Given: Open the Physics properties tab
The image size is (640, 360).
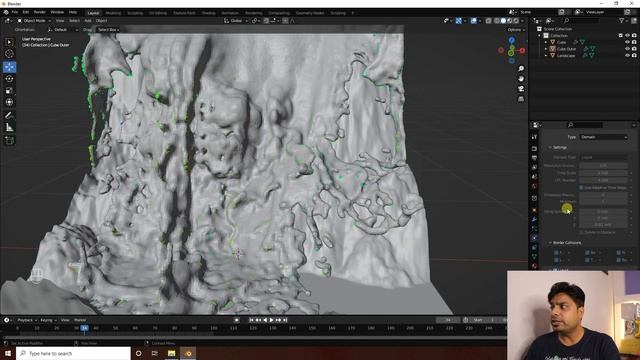Looking at the screenshot, I should (x=534, y=238).
